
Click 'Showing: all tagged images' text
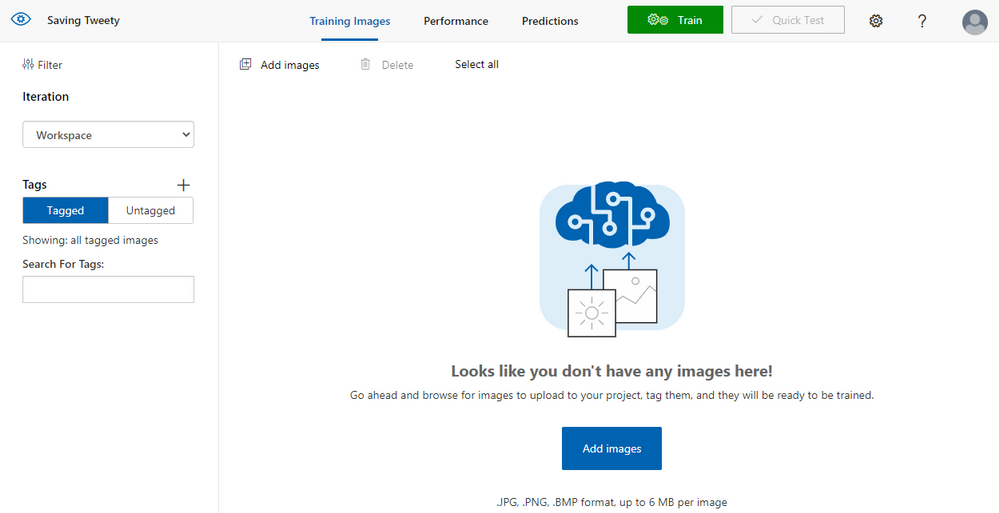click(90, 240)
